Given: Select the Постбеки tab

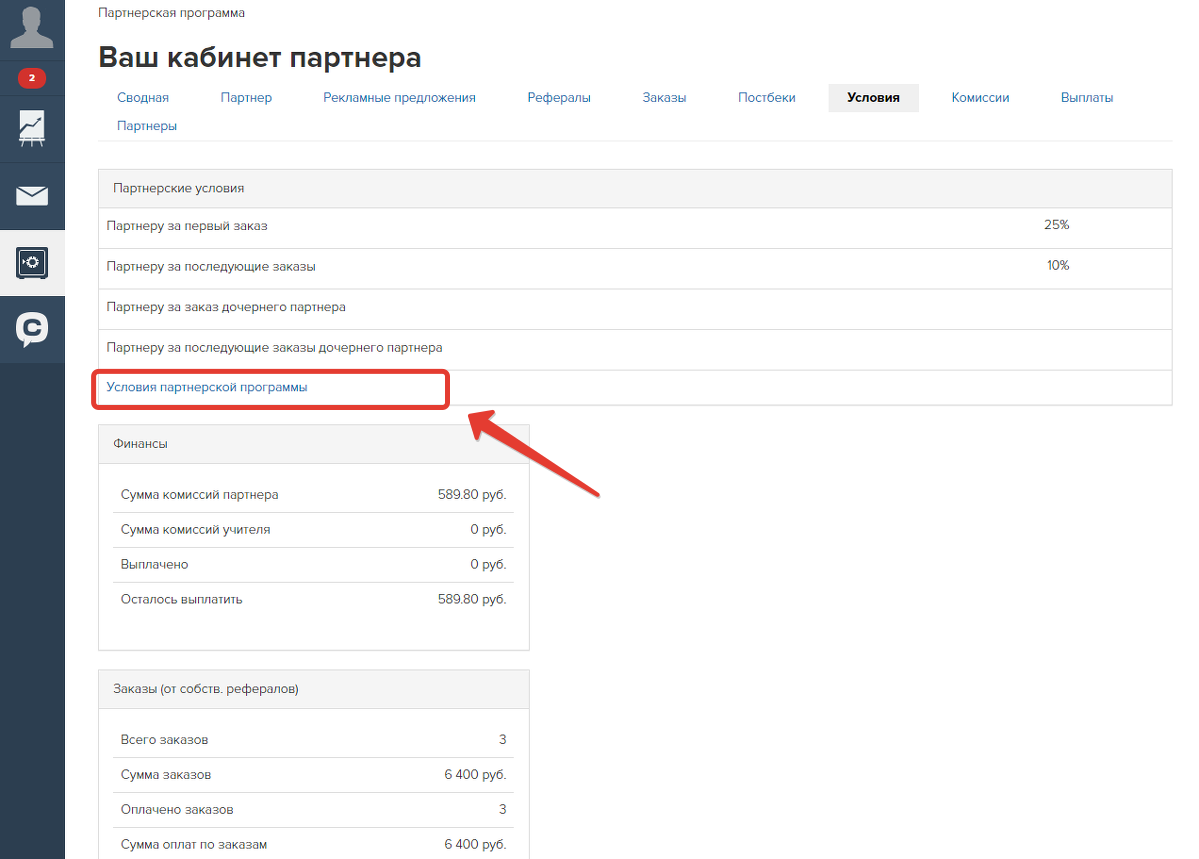Looking at the screenshot, I should (x=767, y=98).
